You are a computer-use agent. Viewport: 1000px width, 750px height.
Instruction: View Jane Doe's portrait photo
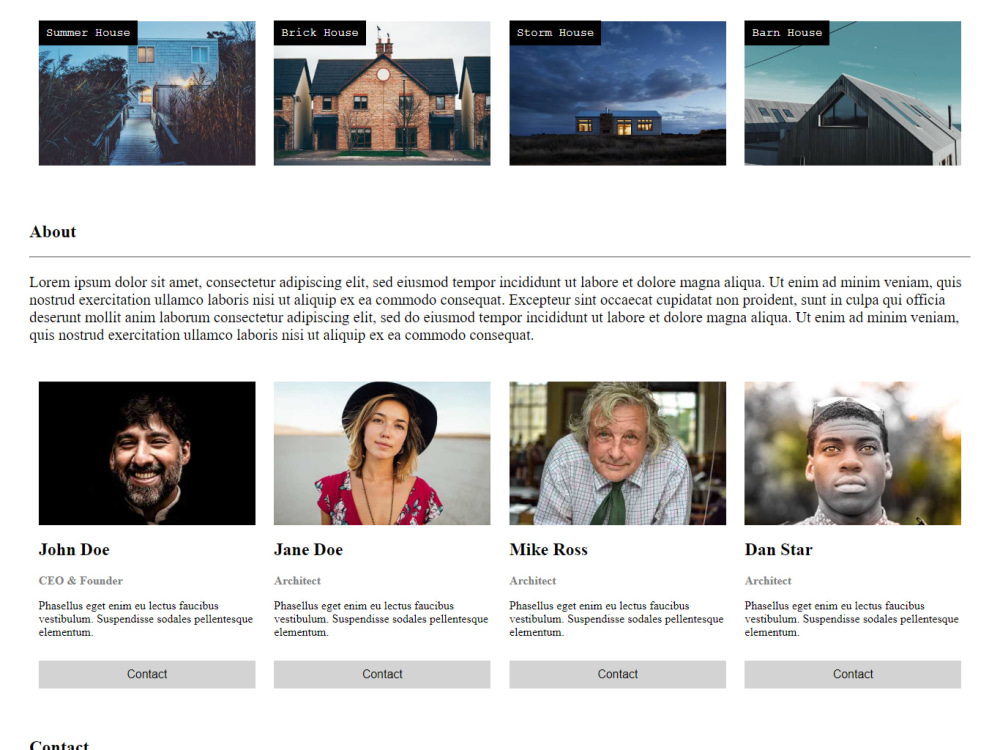[x=382, y=453]
